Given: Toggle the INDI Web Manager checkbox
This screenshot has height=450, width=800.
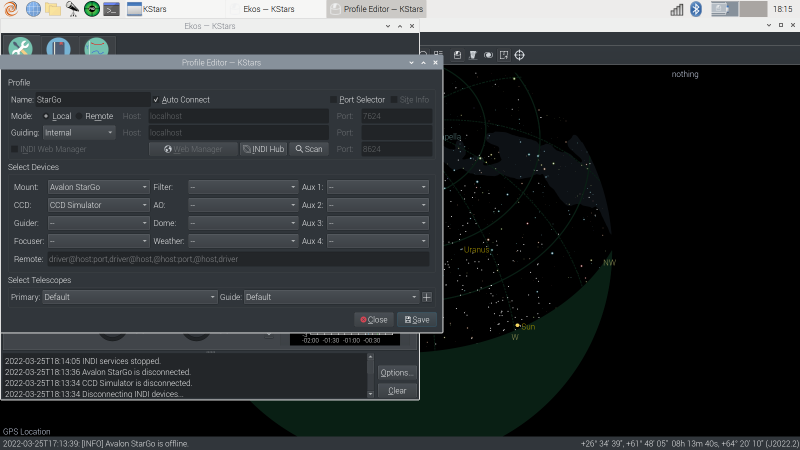Looking at the screenshot, I should [x=14, y=149].
